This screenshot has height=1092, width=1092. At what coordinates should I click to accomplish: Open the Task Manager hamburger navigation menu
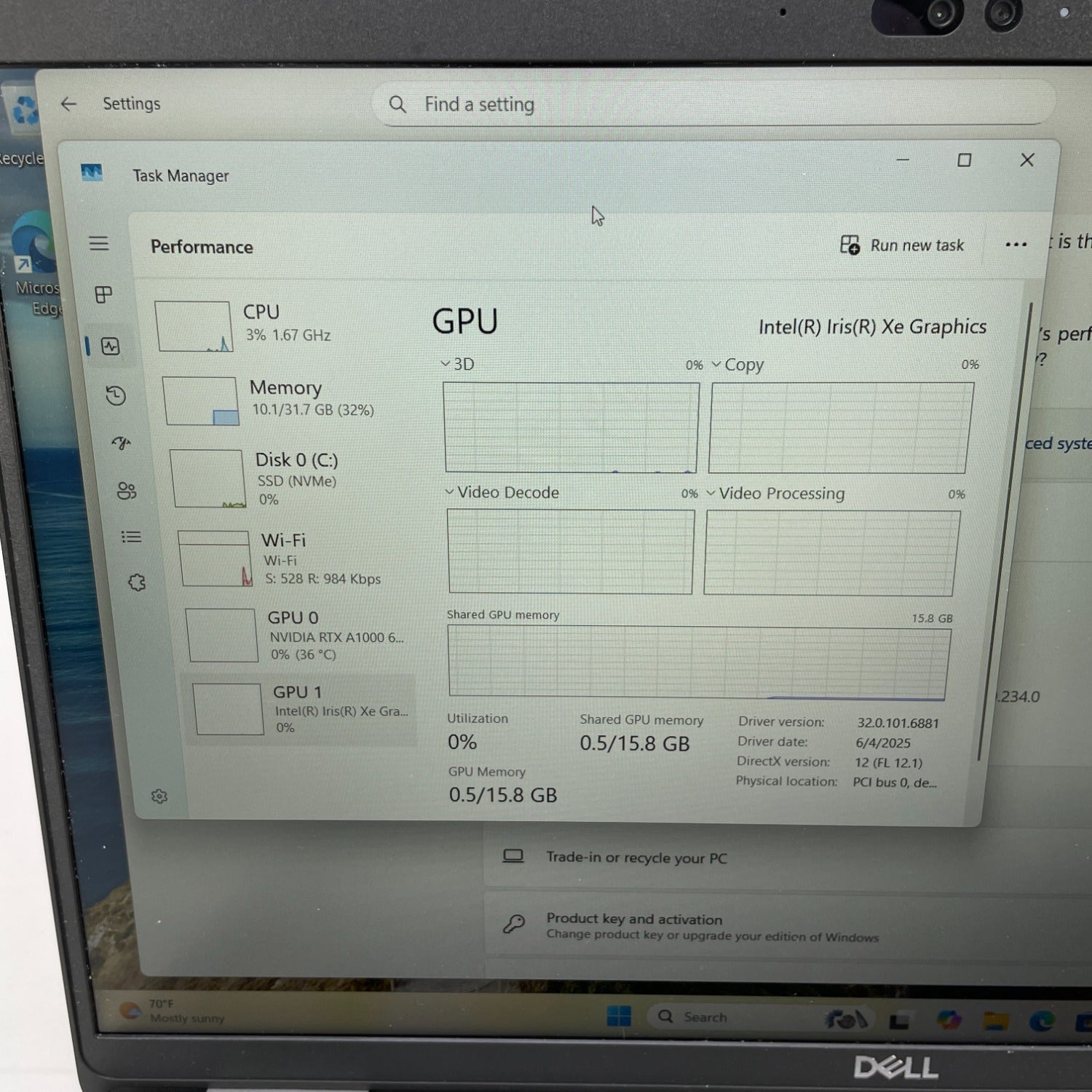click(99, 243)
